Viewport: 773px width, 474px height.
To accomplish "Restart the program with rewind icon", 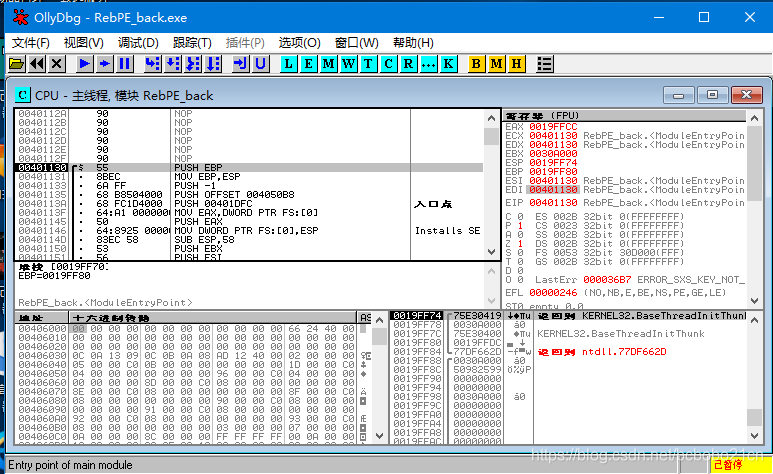I will 37,64.
